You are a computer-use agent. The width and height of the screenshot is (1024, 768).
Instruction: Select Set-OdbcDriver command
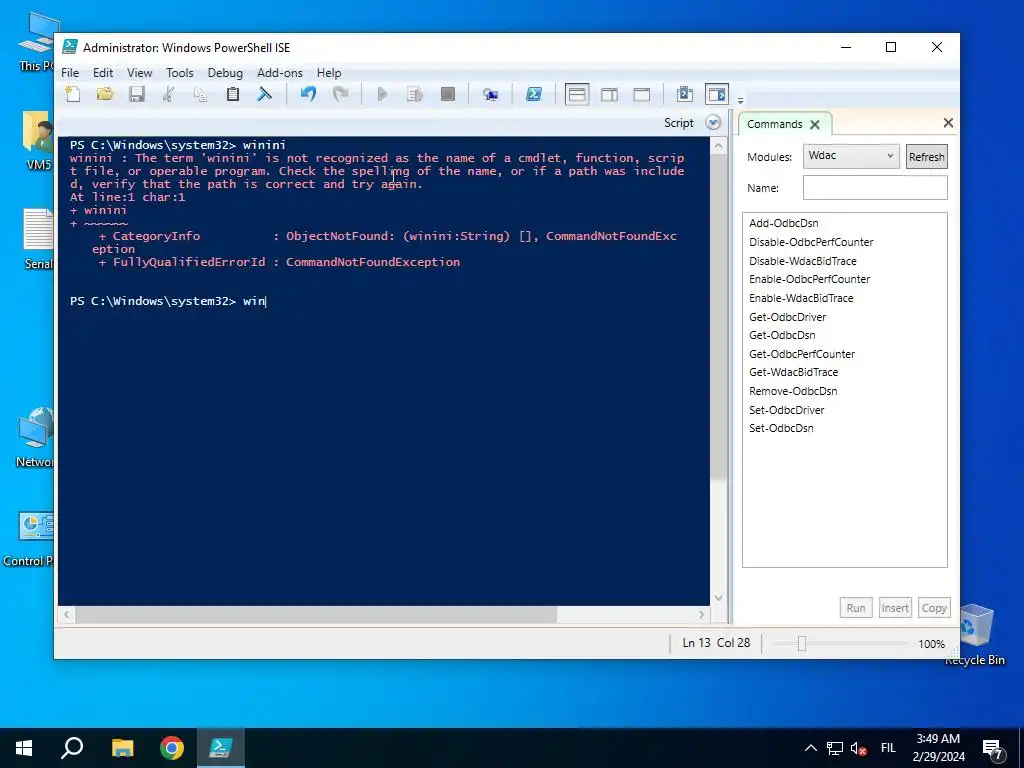(x=787, y=410)
